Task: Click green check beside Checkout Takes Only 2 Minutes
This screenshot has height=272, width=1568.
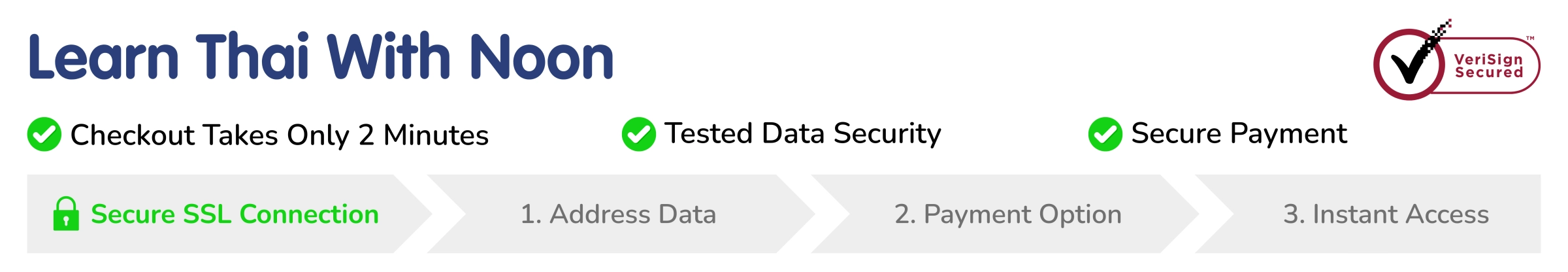Action: point(44,135)
